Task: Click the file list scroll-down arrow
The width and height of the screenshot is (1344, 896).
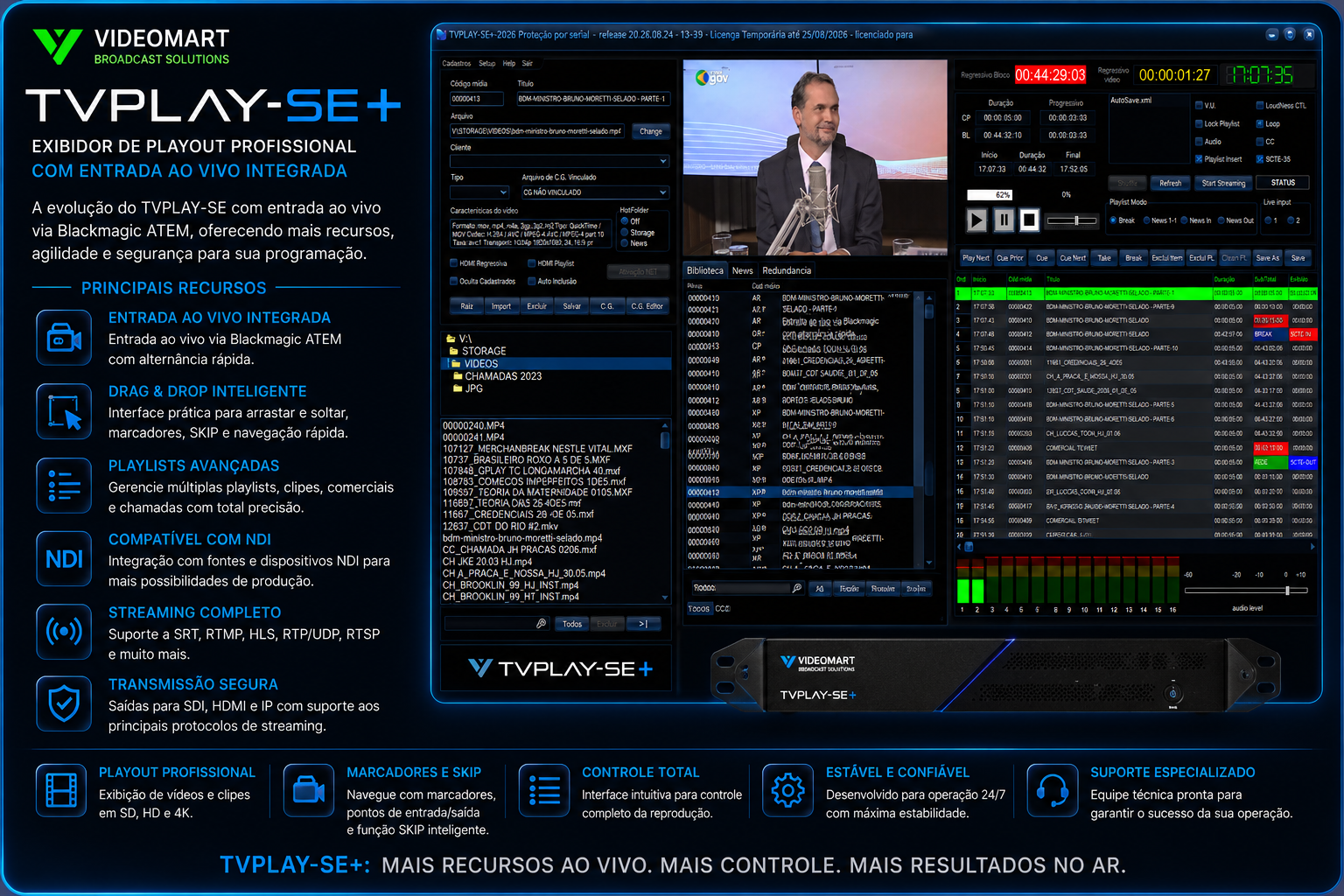Action: click(665, 598)
